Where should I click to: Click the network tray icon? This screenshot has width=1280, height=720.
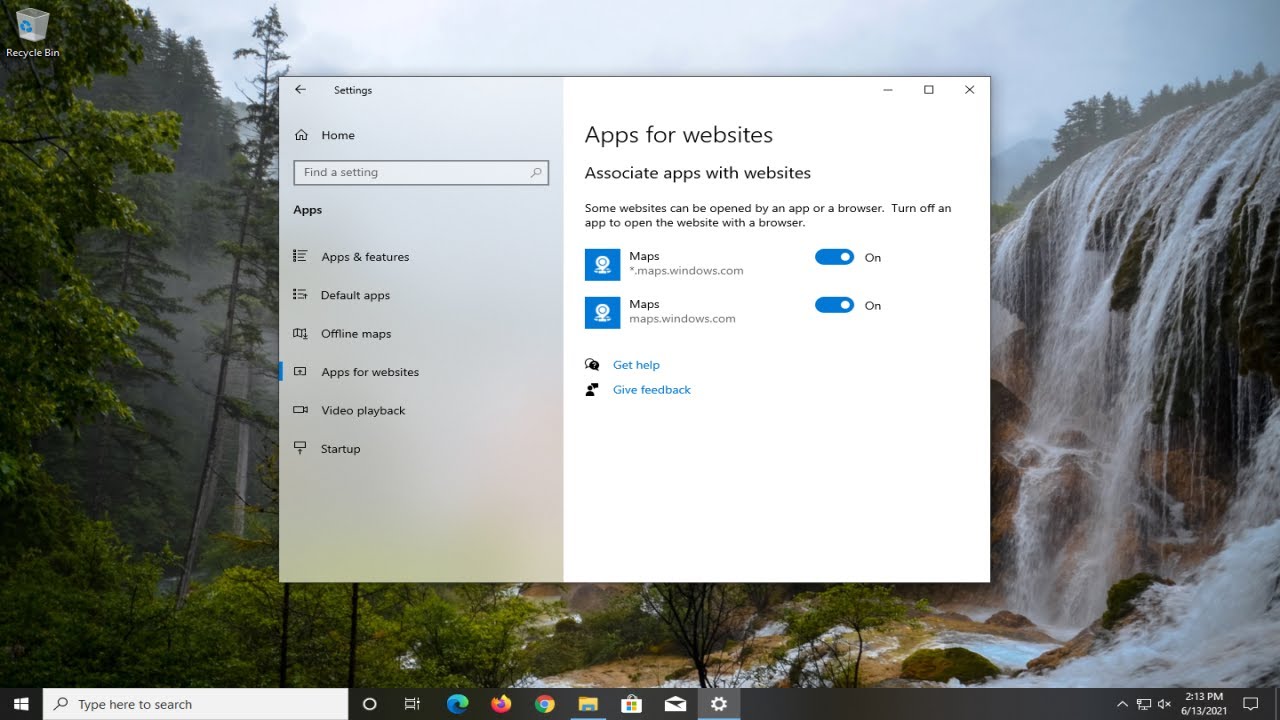coord(1144,704)
